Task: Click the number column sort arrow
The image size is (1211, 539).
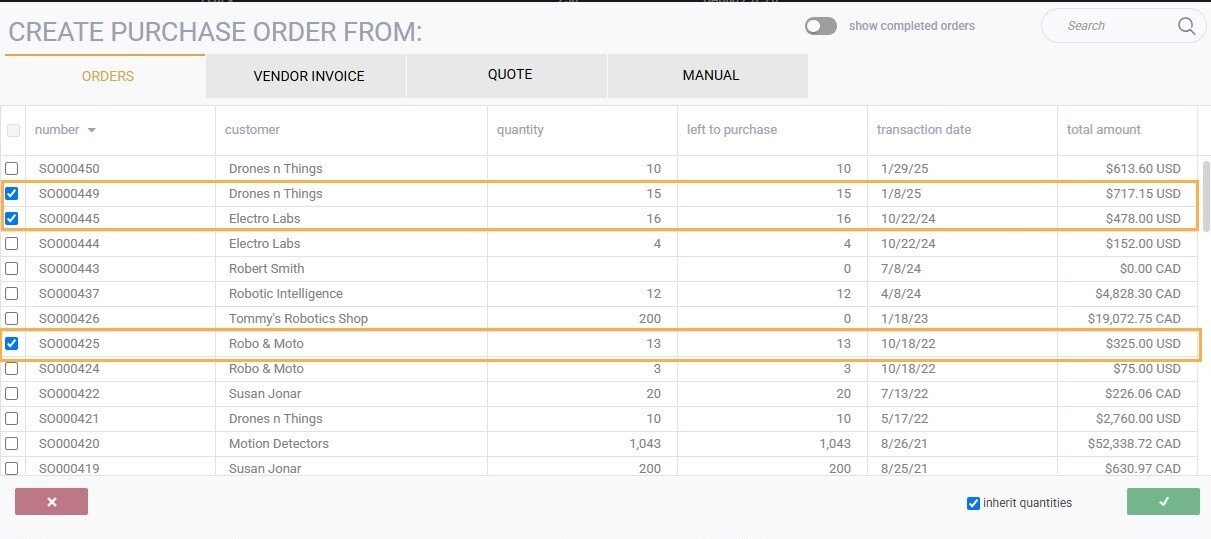Action: pos(92,130)
